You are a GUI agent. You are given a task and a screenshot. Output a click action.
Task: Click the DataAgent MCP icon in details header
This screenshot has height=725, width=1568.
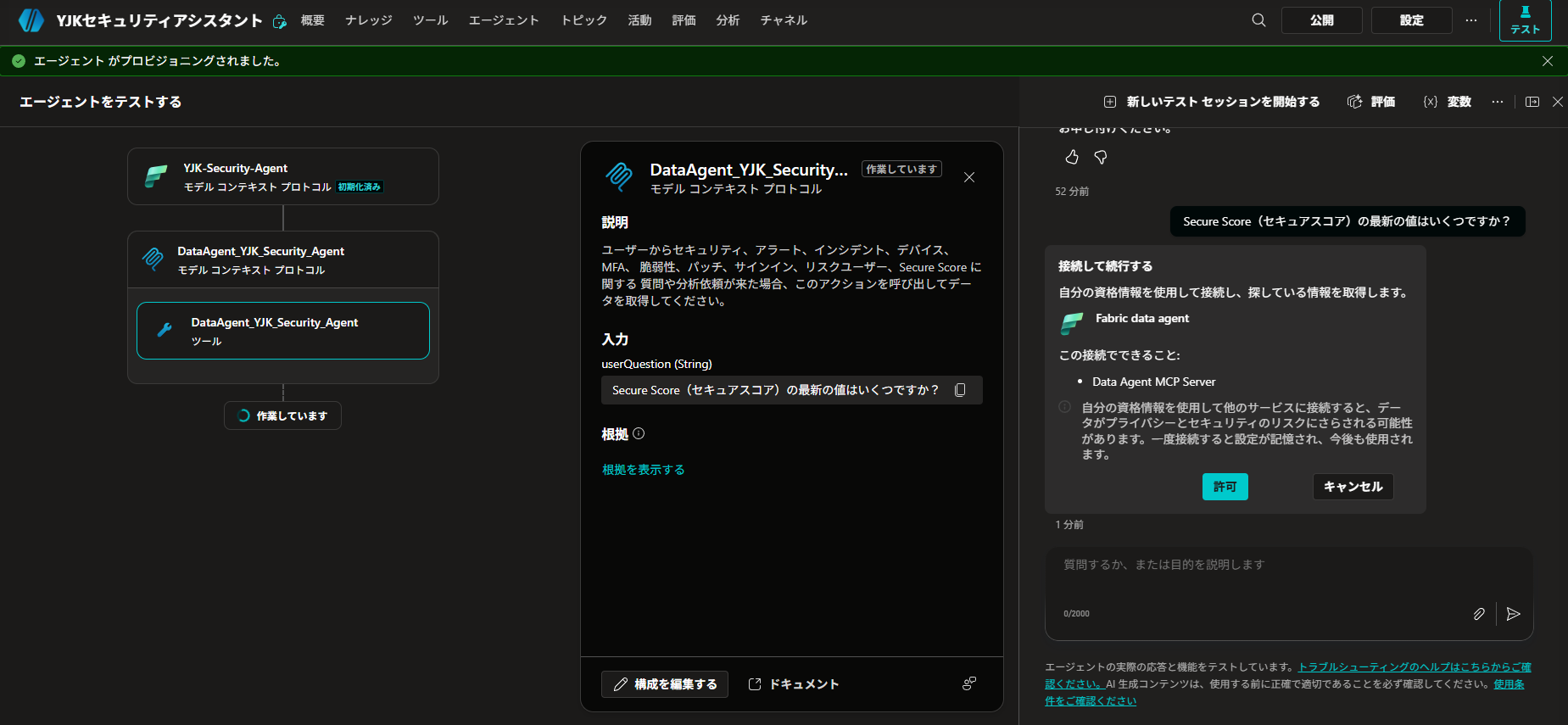pyautogui.click(x=619, y=177)
